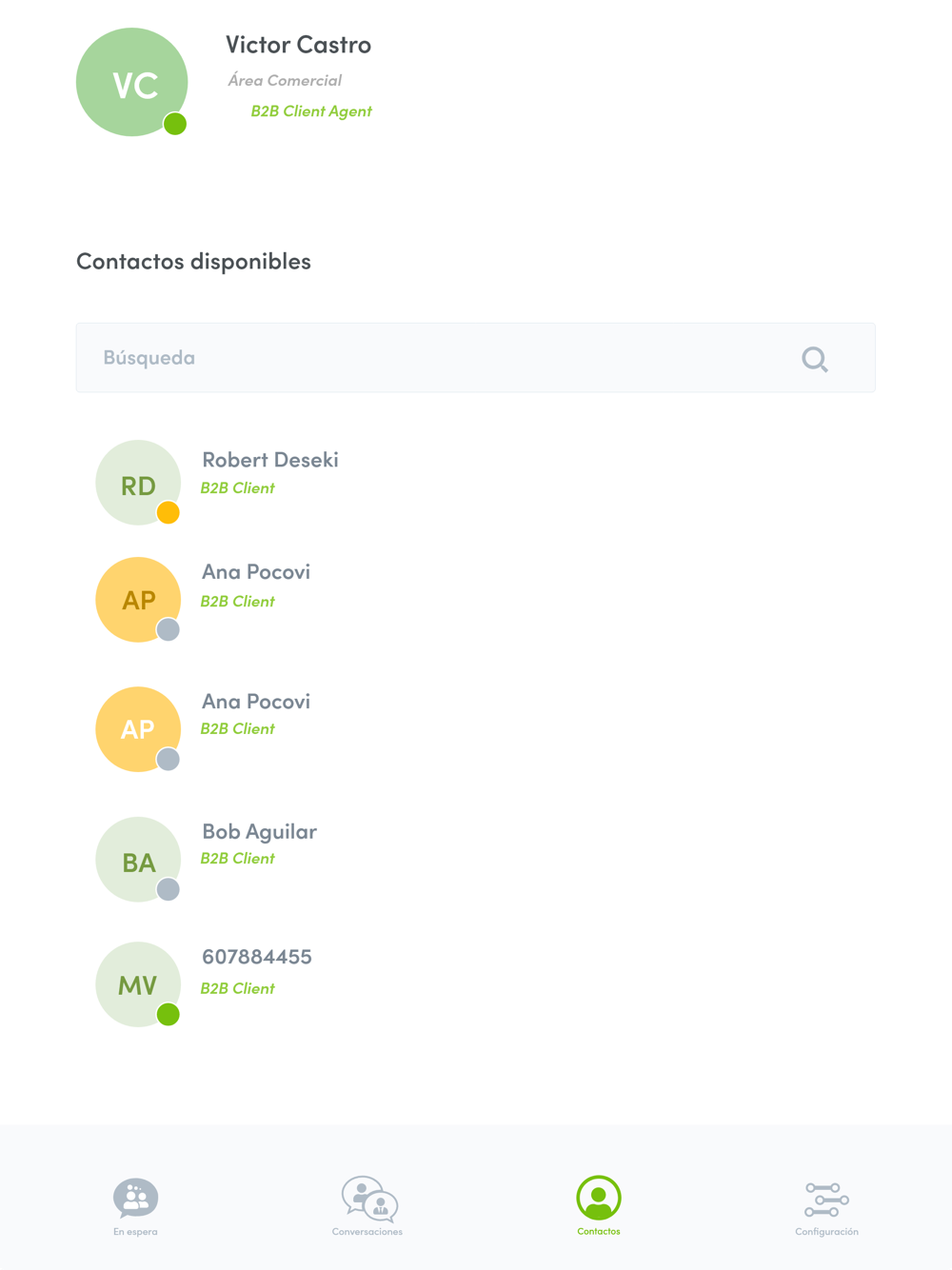Click Bob Aguilar's grey status dot
This screenshot has height=1270, width=952.
[x=169, y=889]
